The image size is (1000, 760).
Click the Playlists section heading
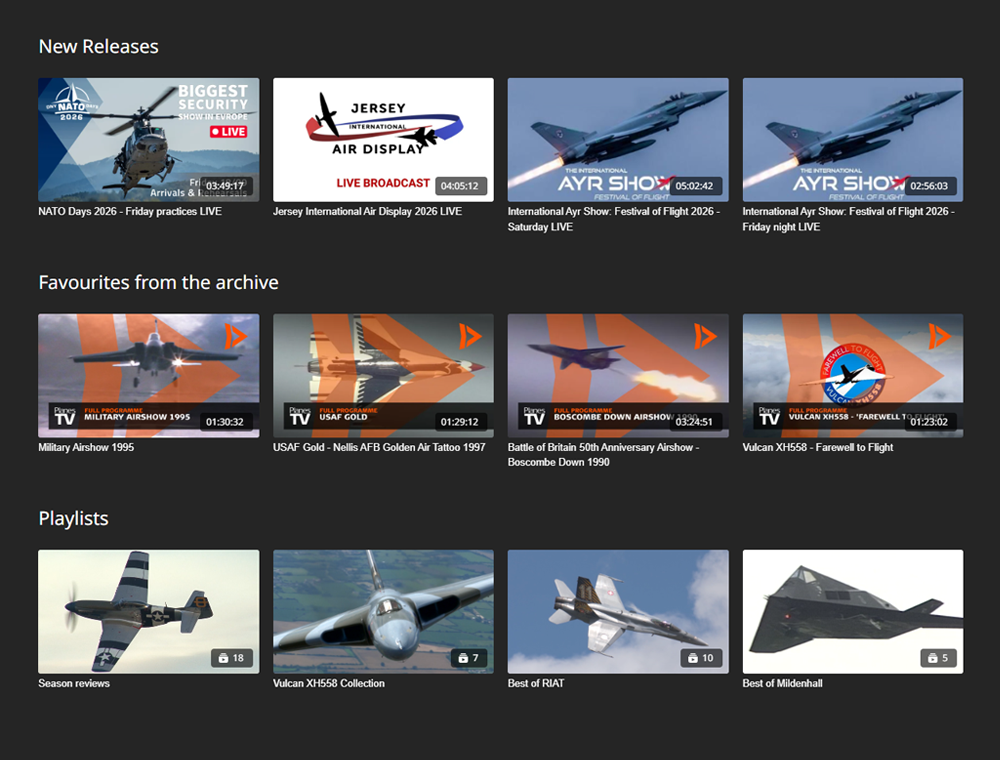coord(73,518)
